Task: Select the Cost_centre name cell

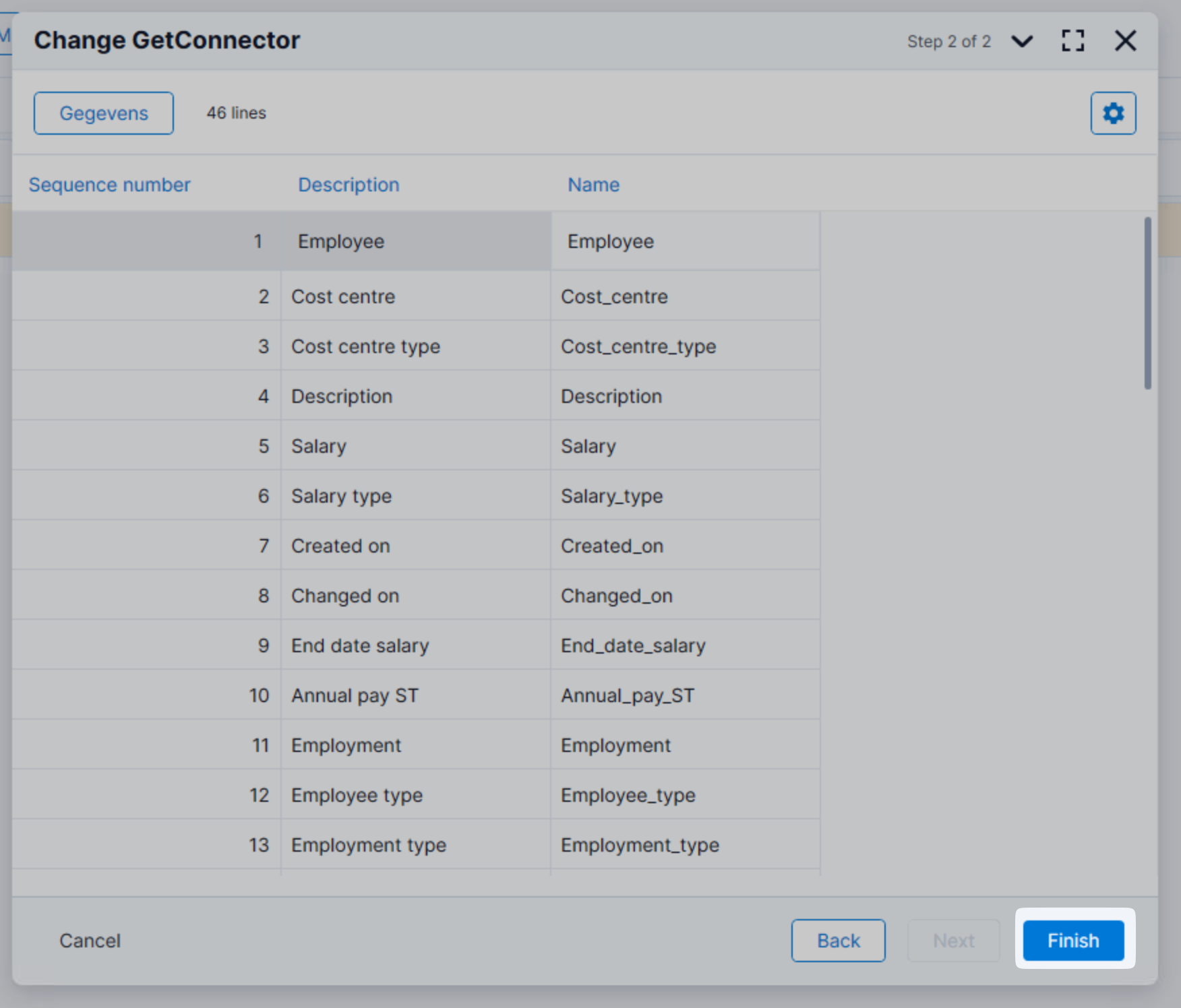Action: [614, 296]
